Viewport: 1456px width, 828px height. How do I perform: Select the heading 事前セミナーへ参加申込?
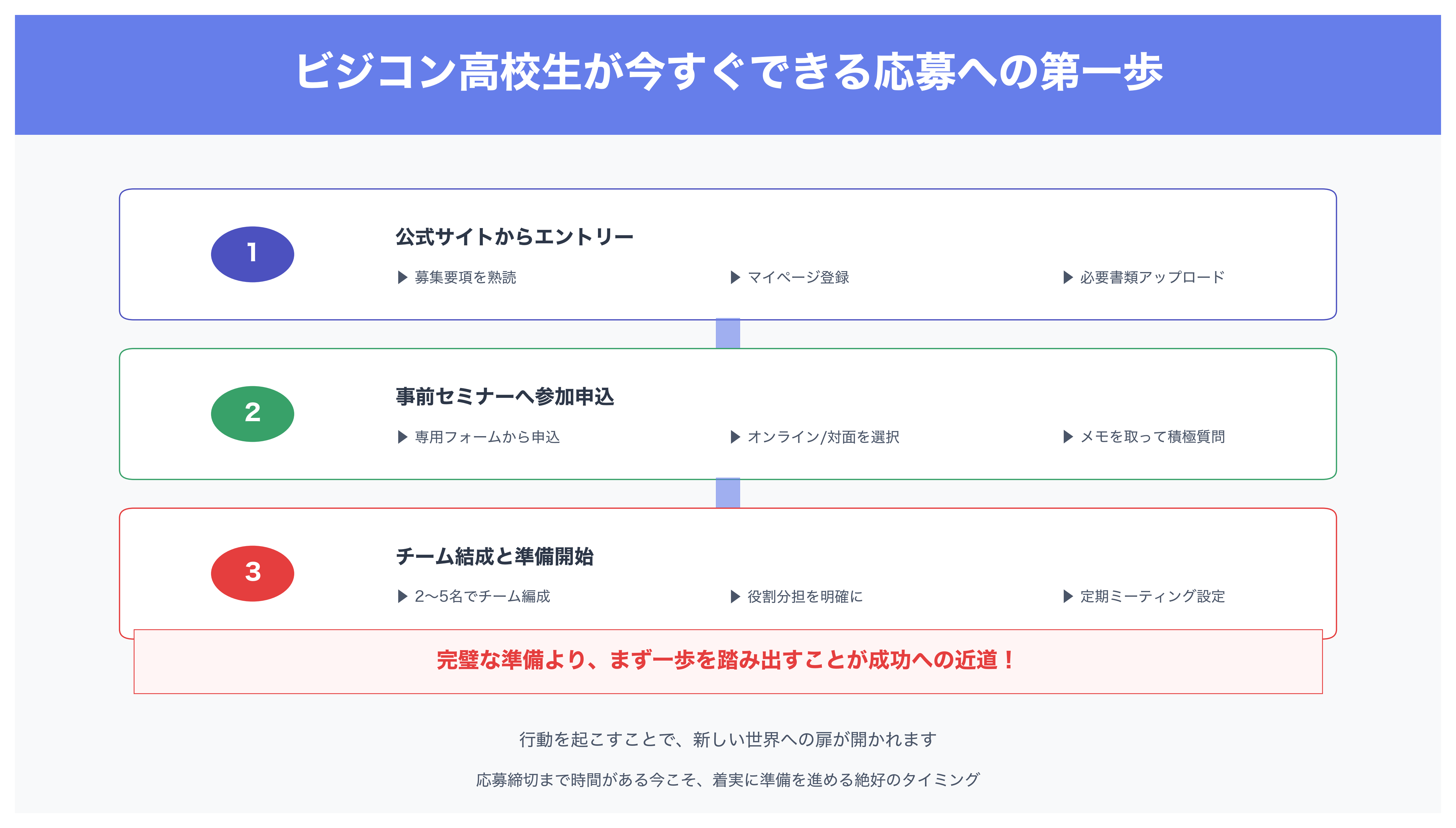click(504, 396)
